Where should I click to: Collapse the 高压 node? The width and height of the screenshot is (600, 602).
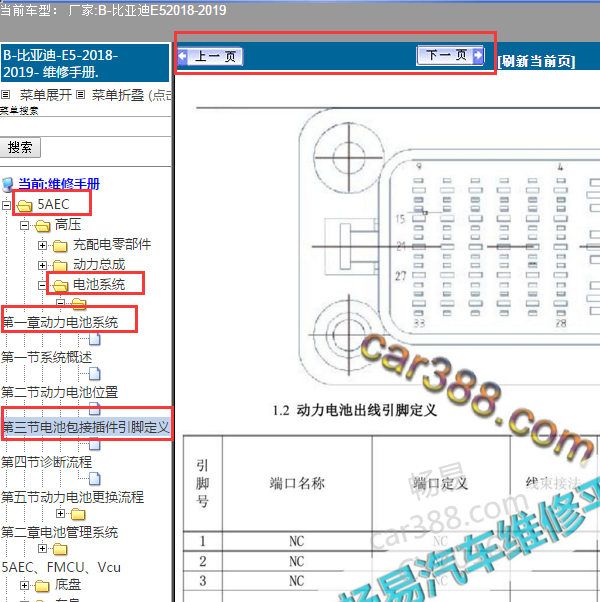(25, 225)
